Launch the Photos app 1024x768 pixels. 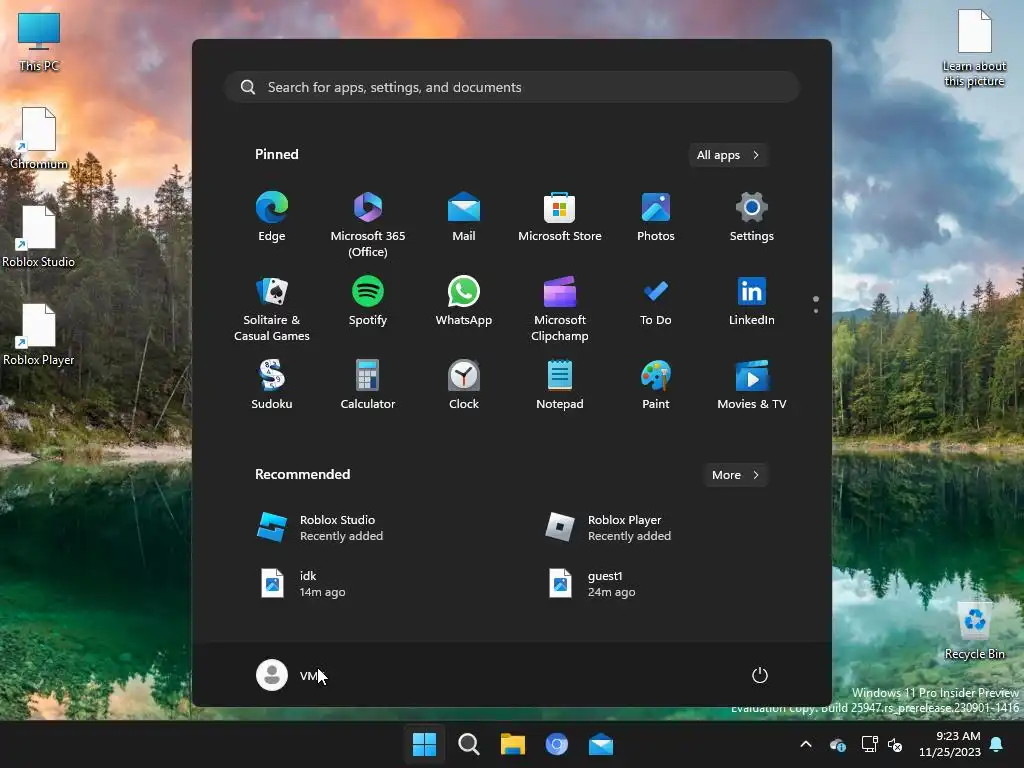click(x=656, y=217)
